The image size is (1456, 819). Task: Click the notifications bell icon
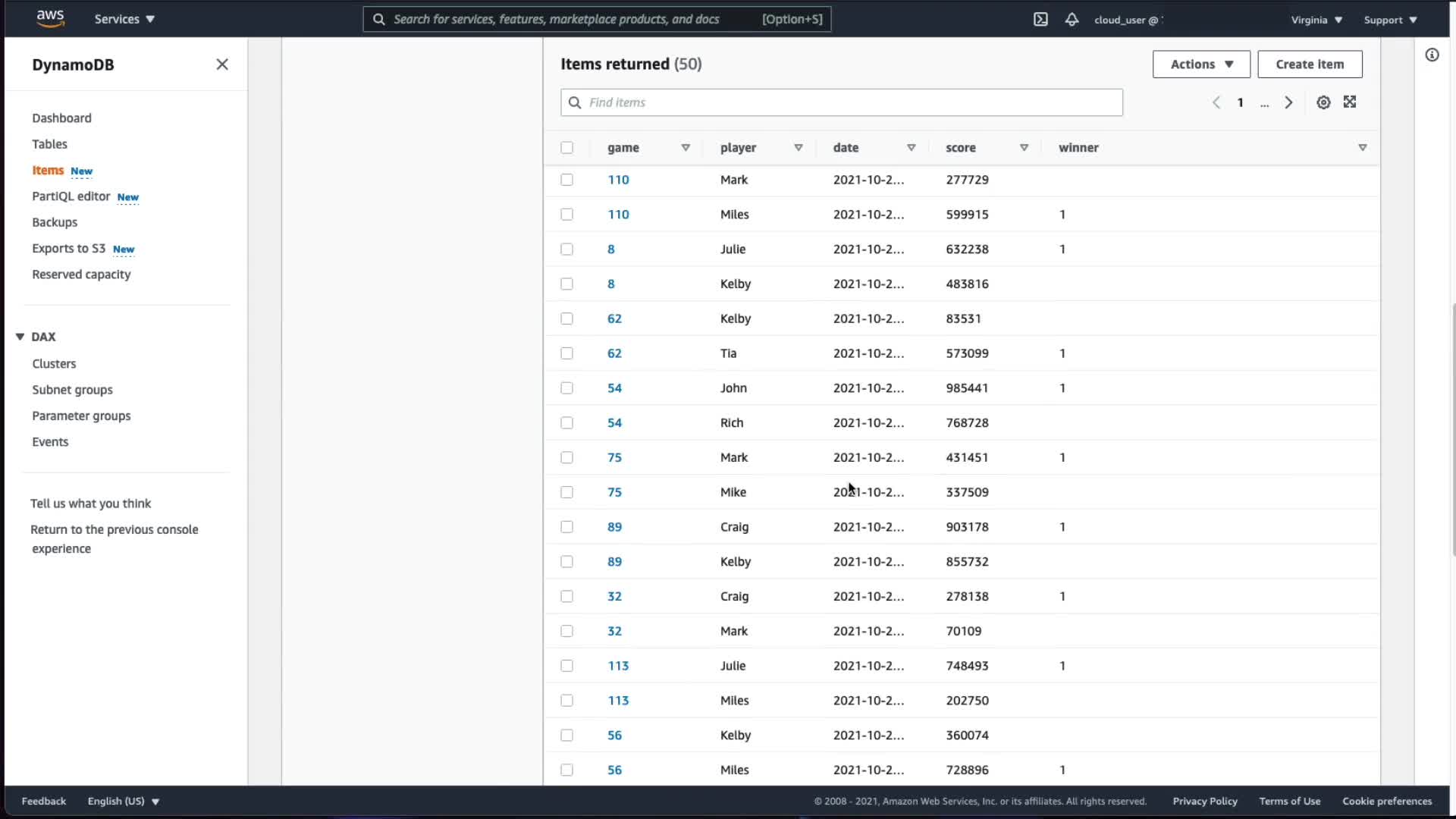(1072, 20)
